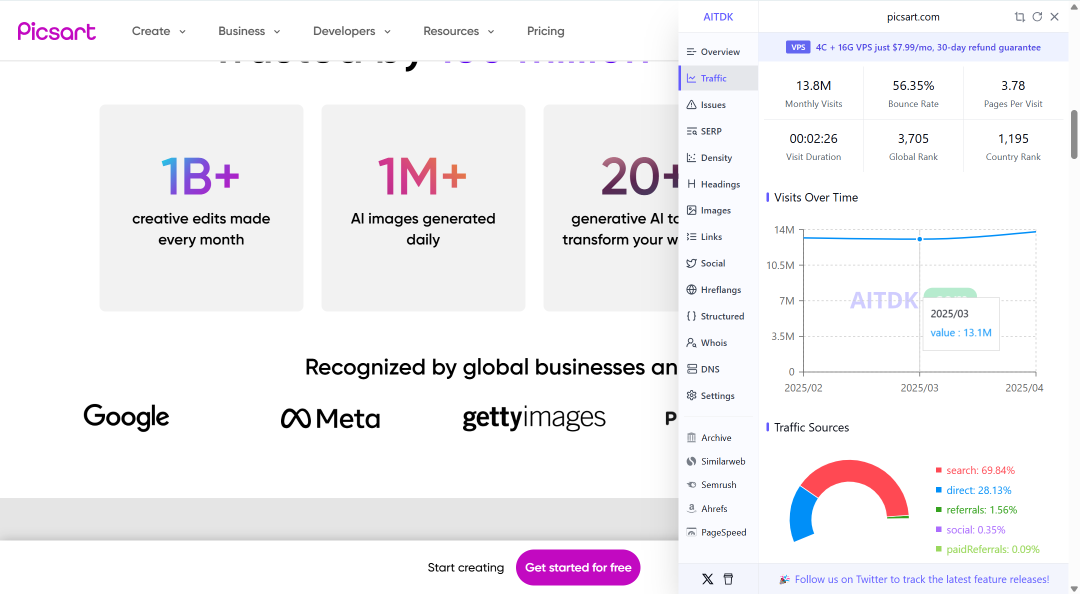The image size is (1080, 594).
Task: Refresh the AITDK panel
Action: coord(1037,17)
